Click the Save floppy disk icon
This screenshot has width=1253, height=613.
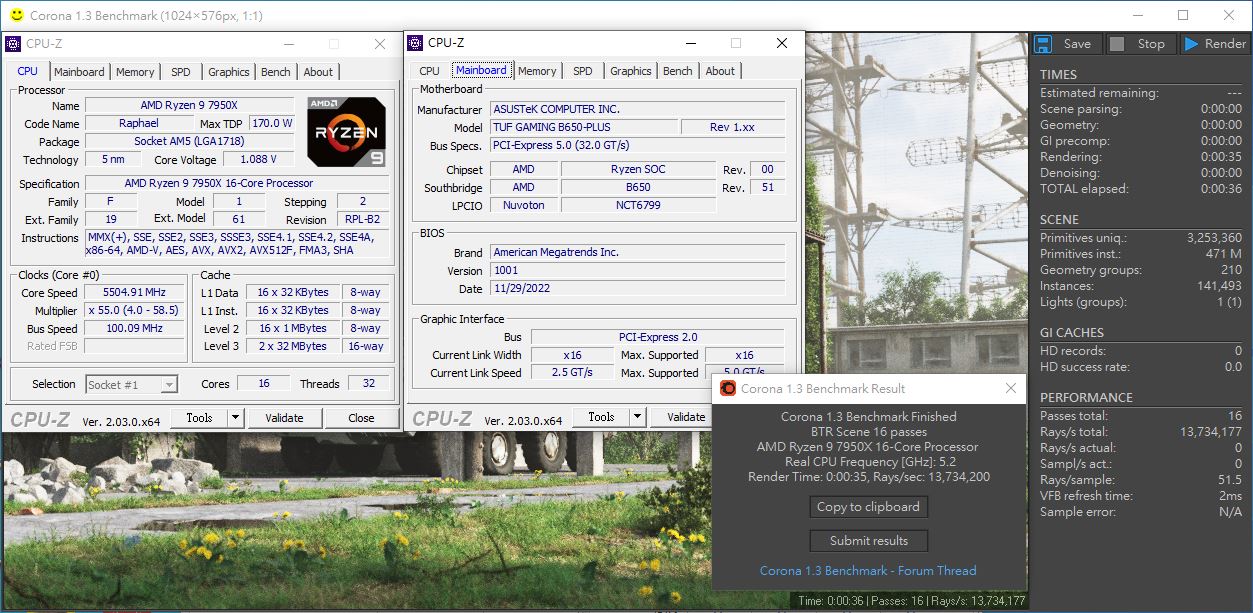(x=1042, y=44)
